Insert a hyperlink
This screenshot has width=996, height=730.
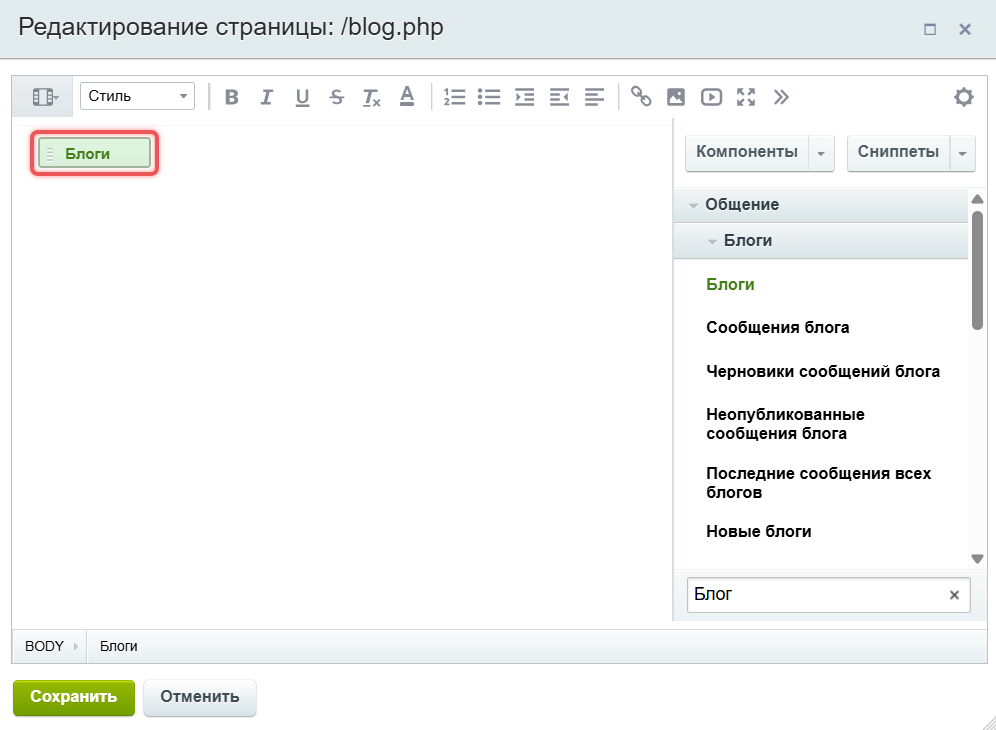641,97
